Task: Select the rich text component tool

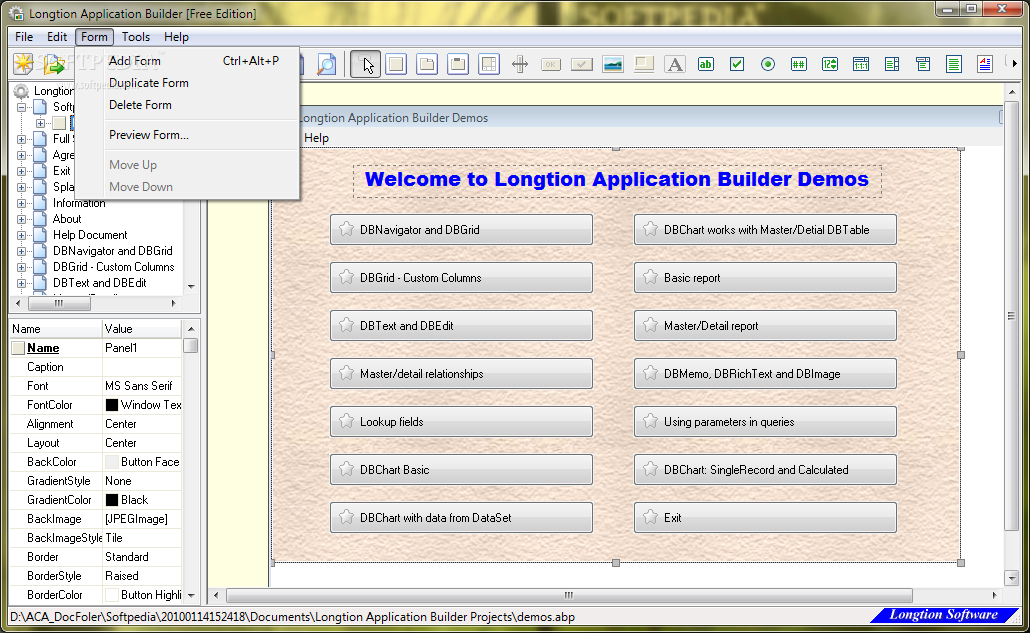Action: click(x=985, y=64)
